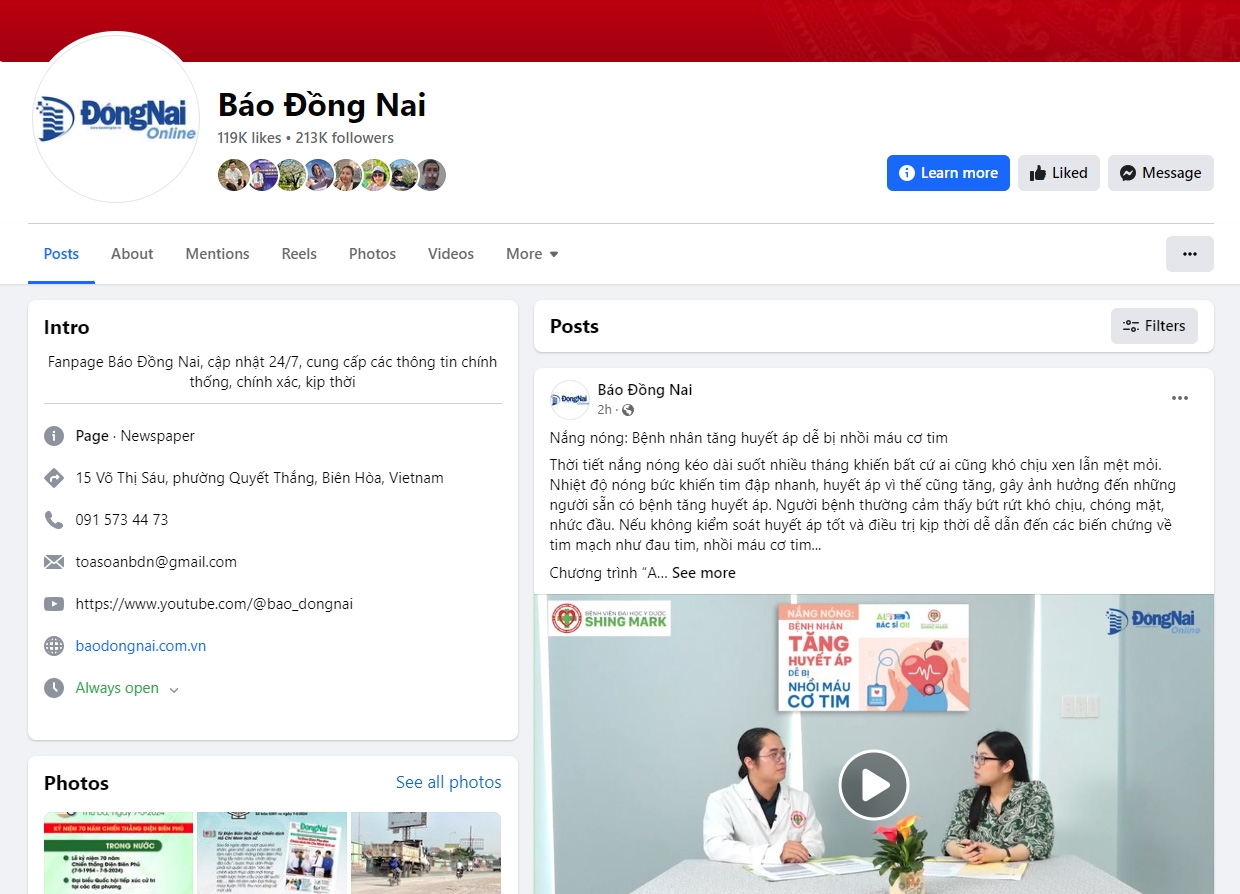Click the globe public audience icon
The height and width of the screenshot is (894, 1240).
(628, 410)
